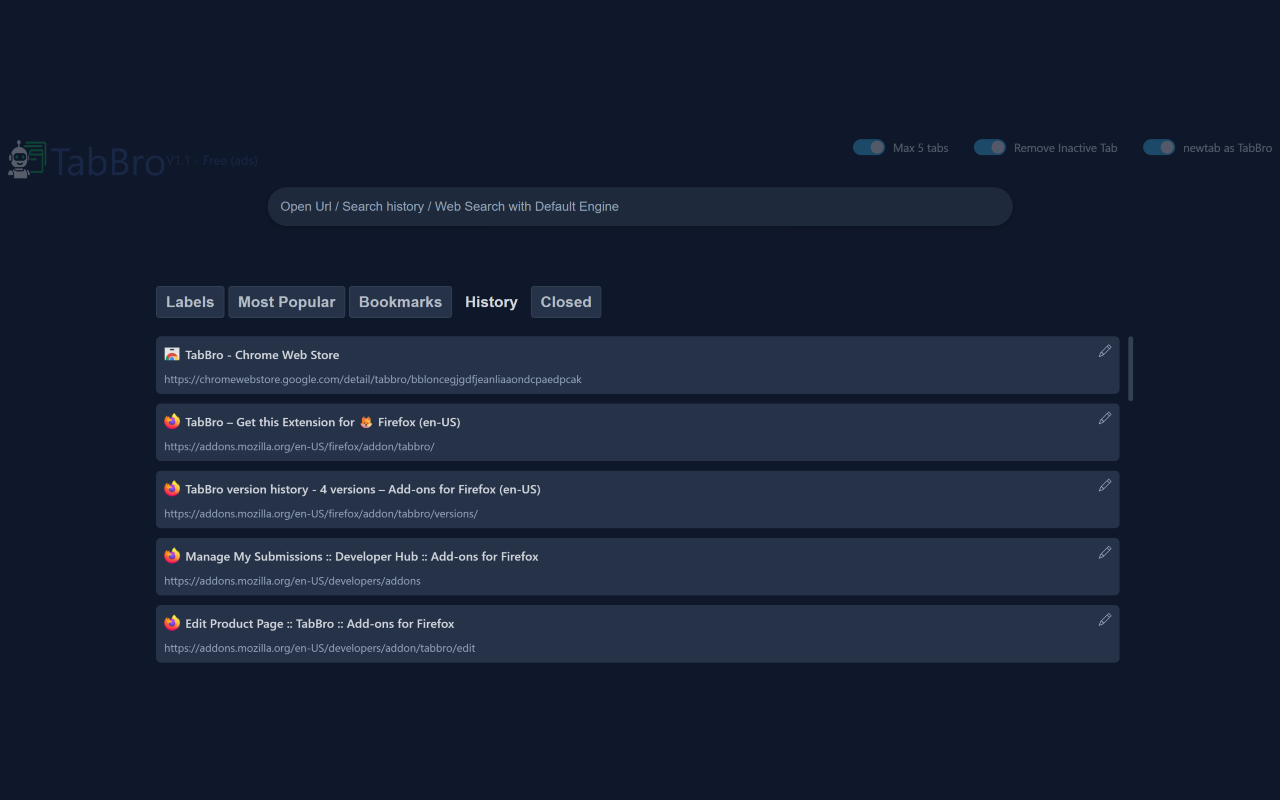Image resolution: width=1280 pixels, height=800 pixels.
Task: Toggle the Max 5 tabs switch
Action: (x=869, y=147)
